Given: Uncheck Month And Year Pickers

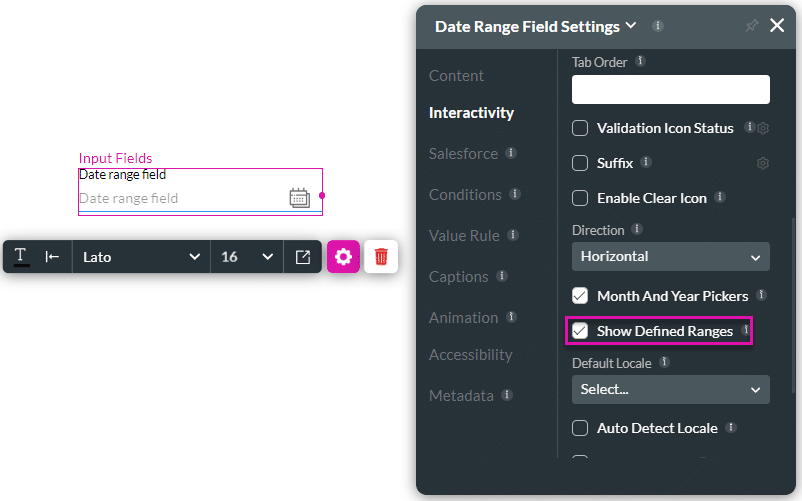Looking at the screenshot, I should pos(580,296).
